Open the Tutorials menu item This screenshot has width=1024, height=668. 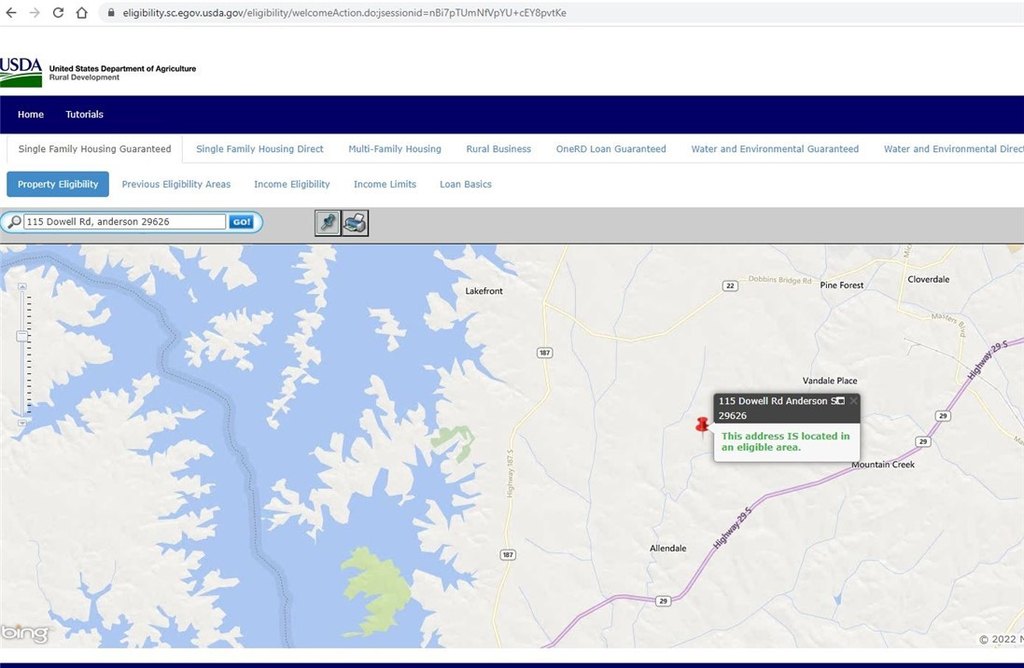84,114
